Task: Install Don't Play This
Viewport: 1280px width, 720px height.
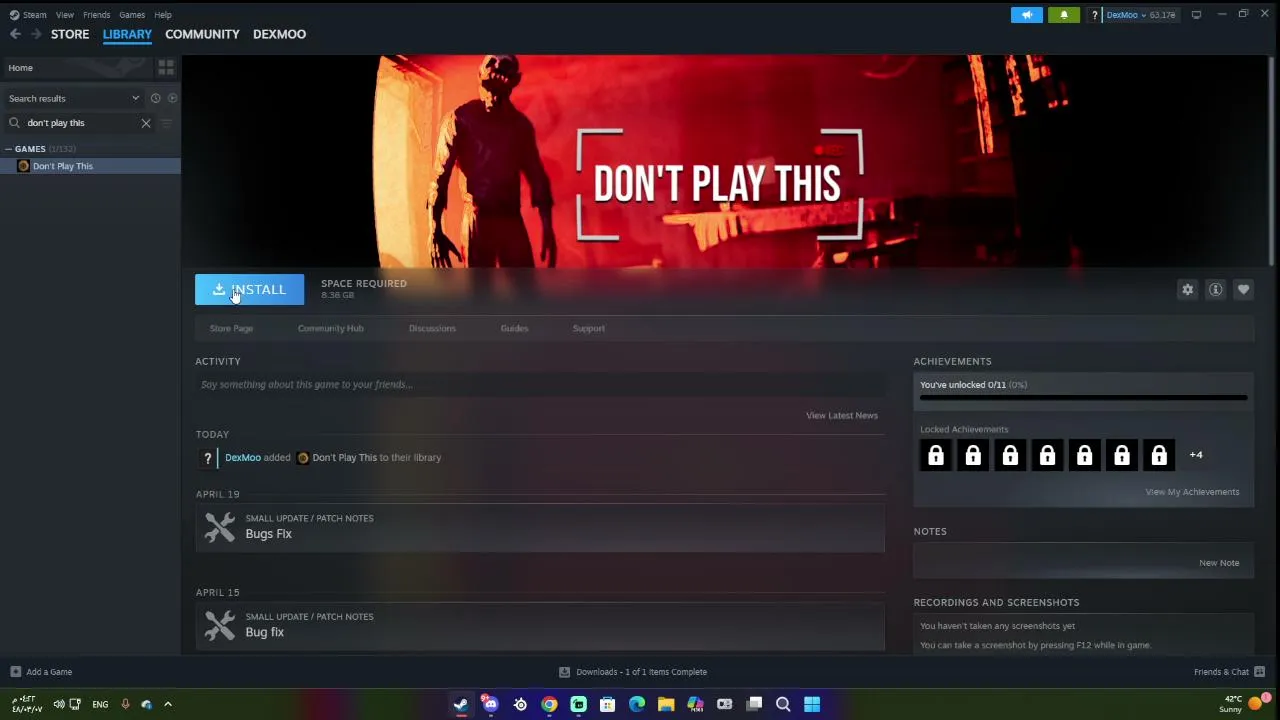Action: click(249, 290)
